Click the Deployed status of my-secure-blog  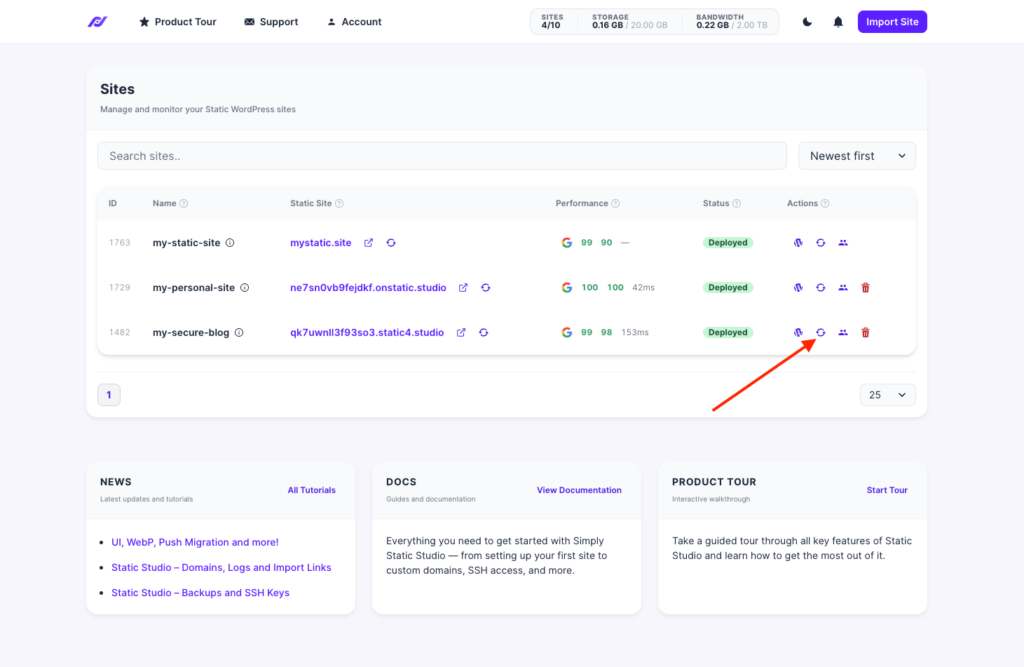[x=728, y=333]
